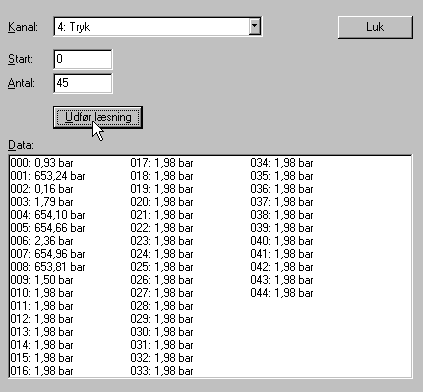Viewport: 423px width, 392px height.
Task: Select the Kanal combo box showing '4: Tryk'
Action: [x=158, y=26]
